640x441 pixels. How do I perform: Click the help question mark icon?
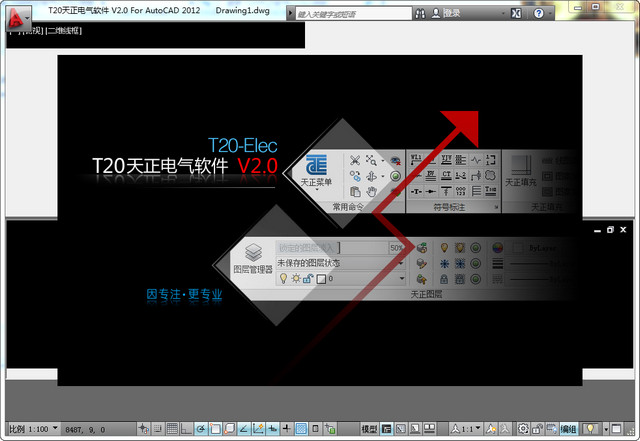click(538, 14)
